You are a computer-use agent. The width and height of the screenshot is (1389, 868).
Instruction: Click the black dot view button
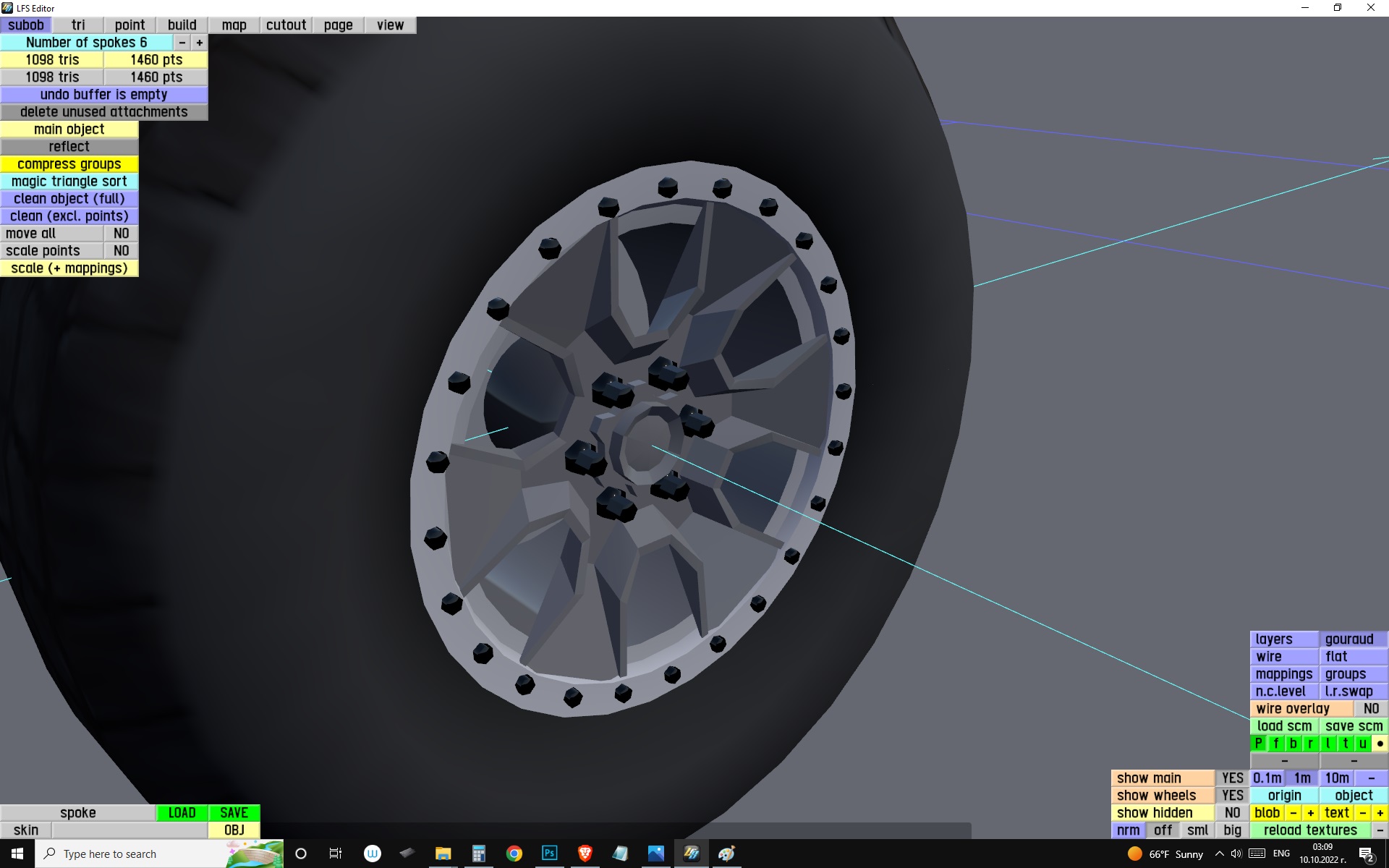click(x=1380, y=744)
